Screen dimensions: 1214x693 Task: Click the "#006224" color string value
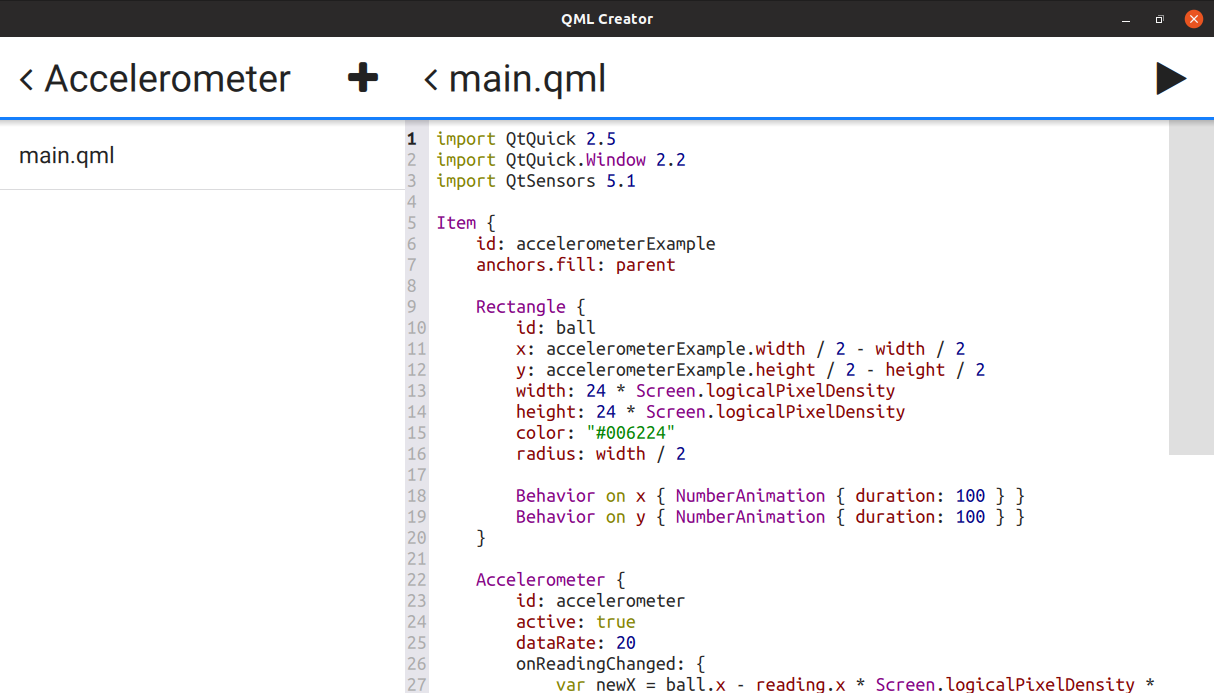coord(625,433)
